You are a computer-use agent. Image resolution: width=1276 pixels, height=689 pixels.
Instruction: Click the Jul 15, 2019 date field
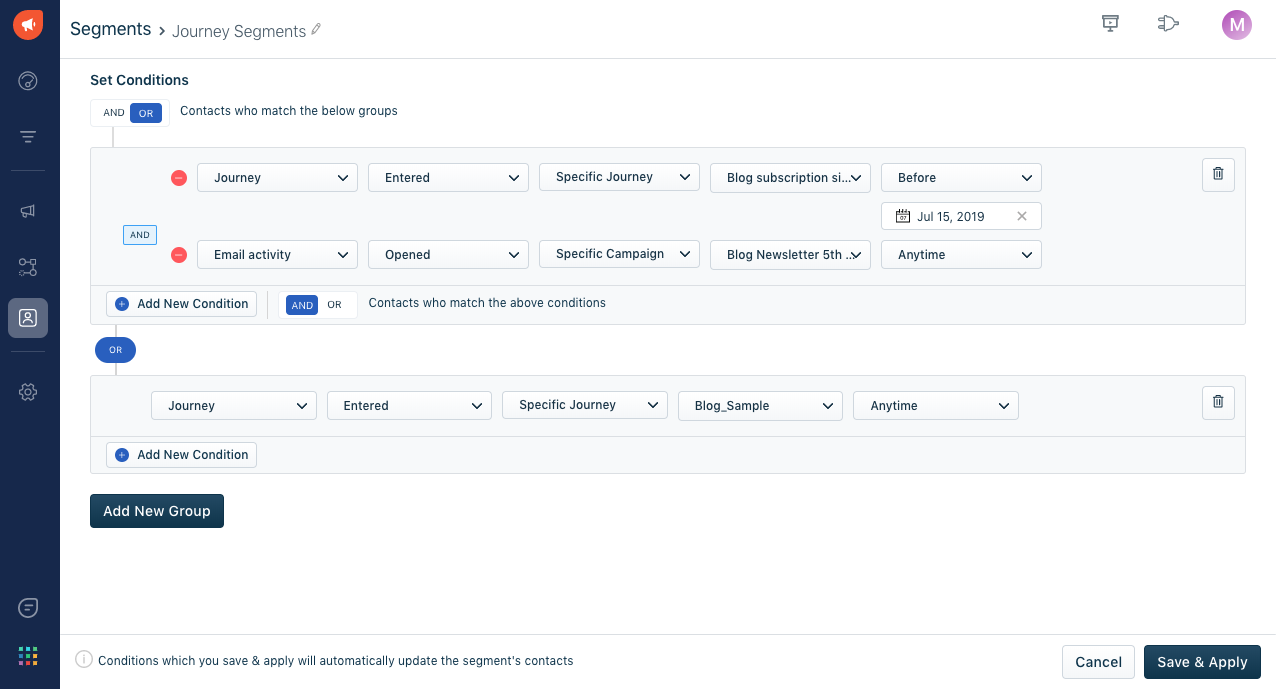950,216
